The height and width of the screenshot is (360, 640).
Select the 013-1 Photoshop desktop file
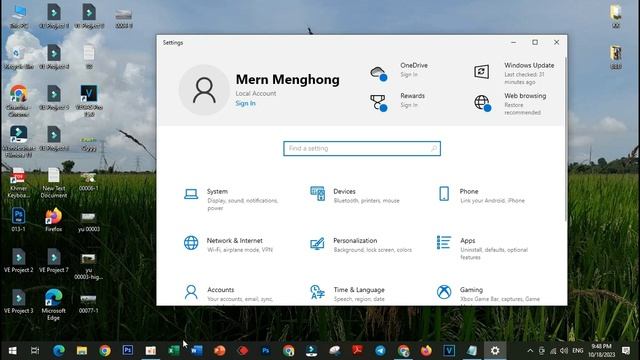tap(18, 220)
